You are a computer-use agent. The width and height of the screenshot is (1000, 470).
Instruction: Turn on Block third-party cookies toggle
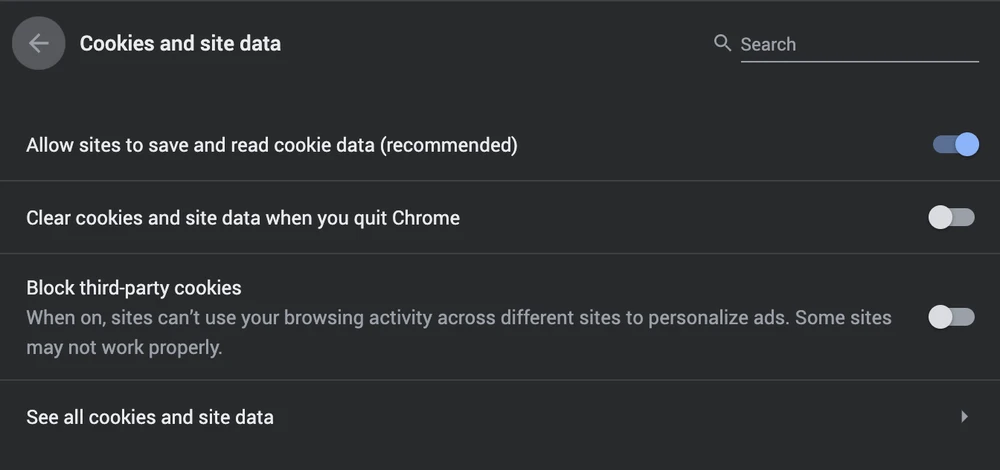pos(951,317)
